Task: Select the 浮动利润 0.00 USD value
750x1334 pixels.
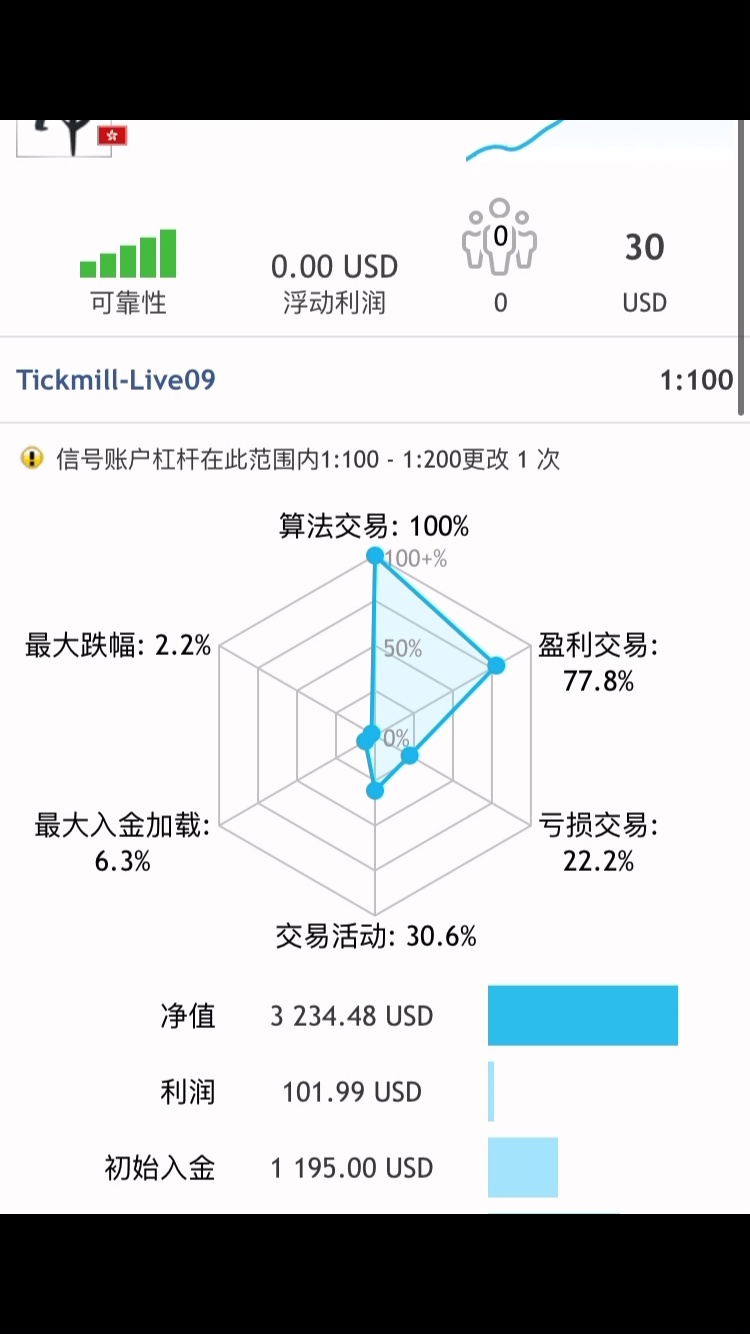Action: (334, 267)
